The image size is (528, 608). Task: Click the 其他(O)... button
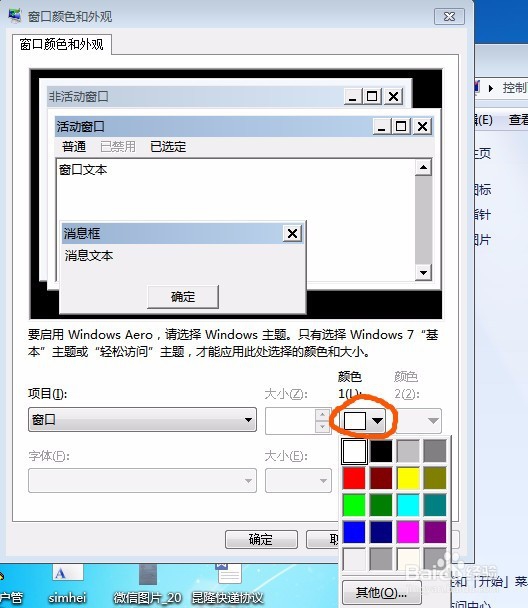pos(381,592)
